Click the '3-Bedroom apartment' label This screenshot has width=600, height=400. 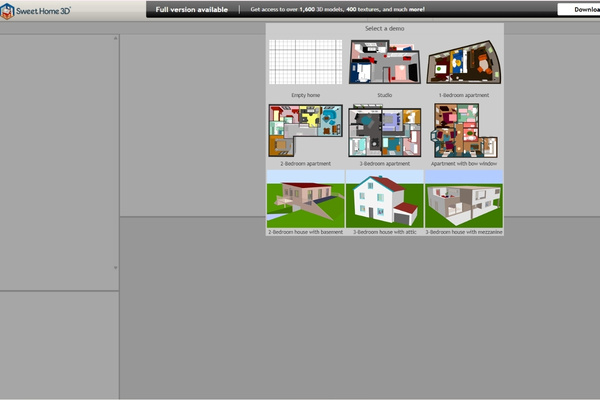385,163
